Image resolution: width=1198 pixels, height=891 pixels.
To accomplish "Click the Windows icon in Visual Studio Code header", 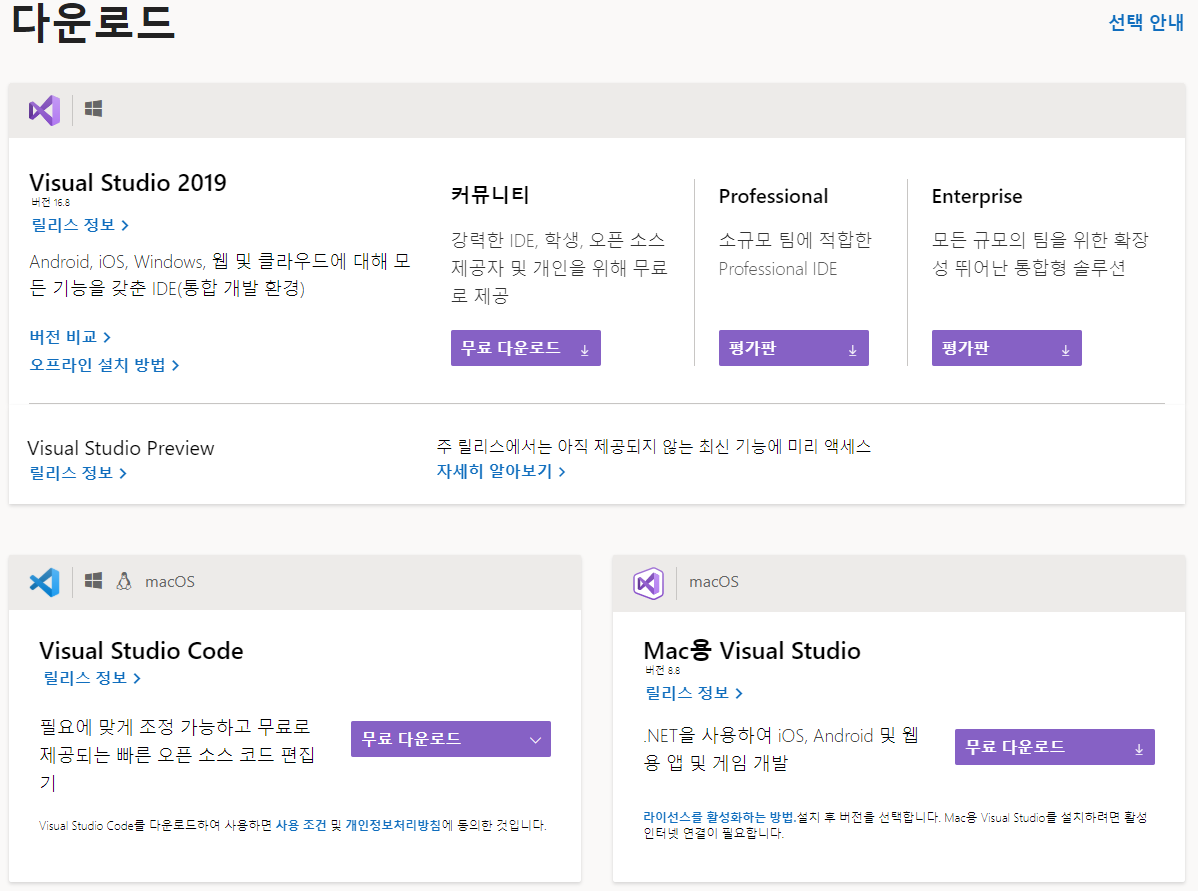I will (93, 582).
